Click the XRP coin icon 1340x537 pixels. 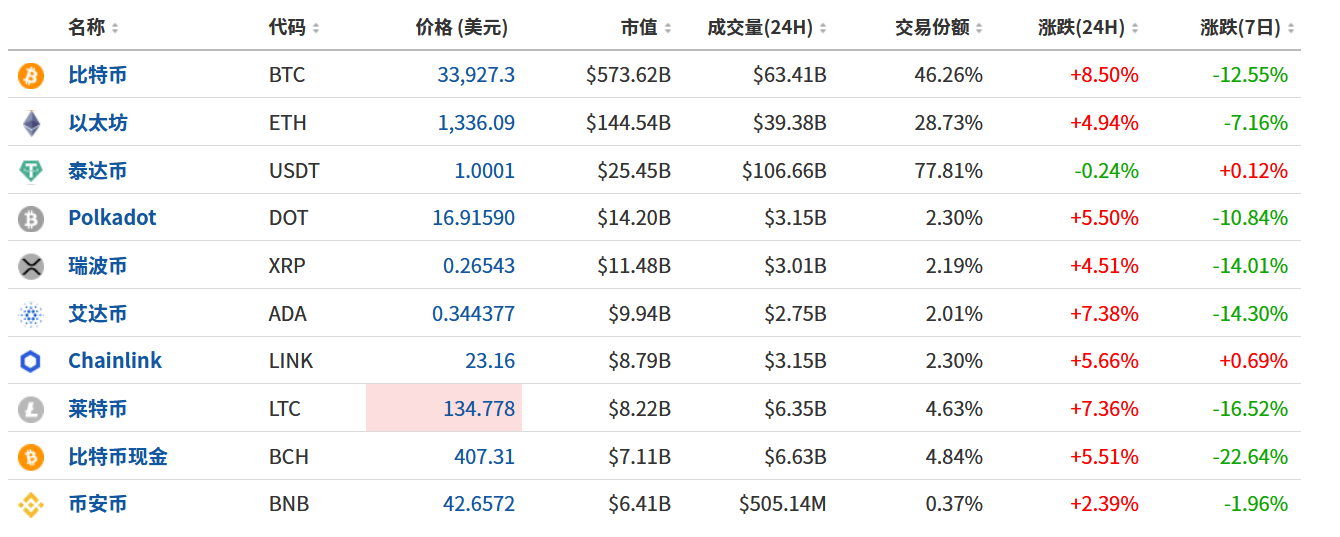pos(31,266)
